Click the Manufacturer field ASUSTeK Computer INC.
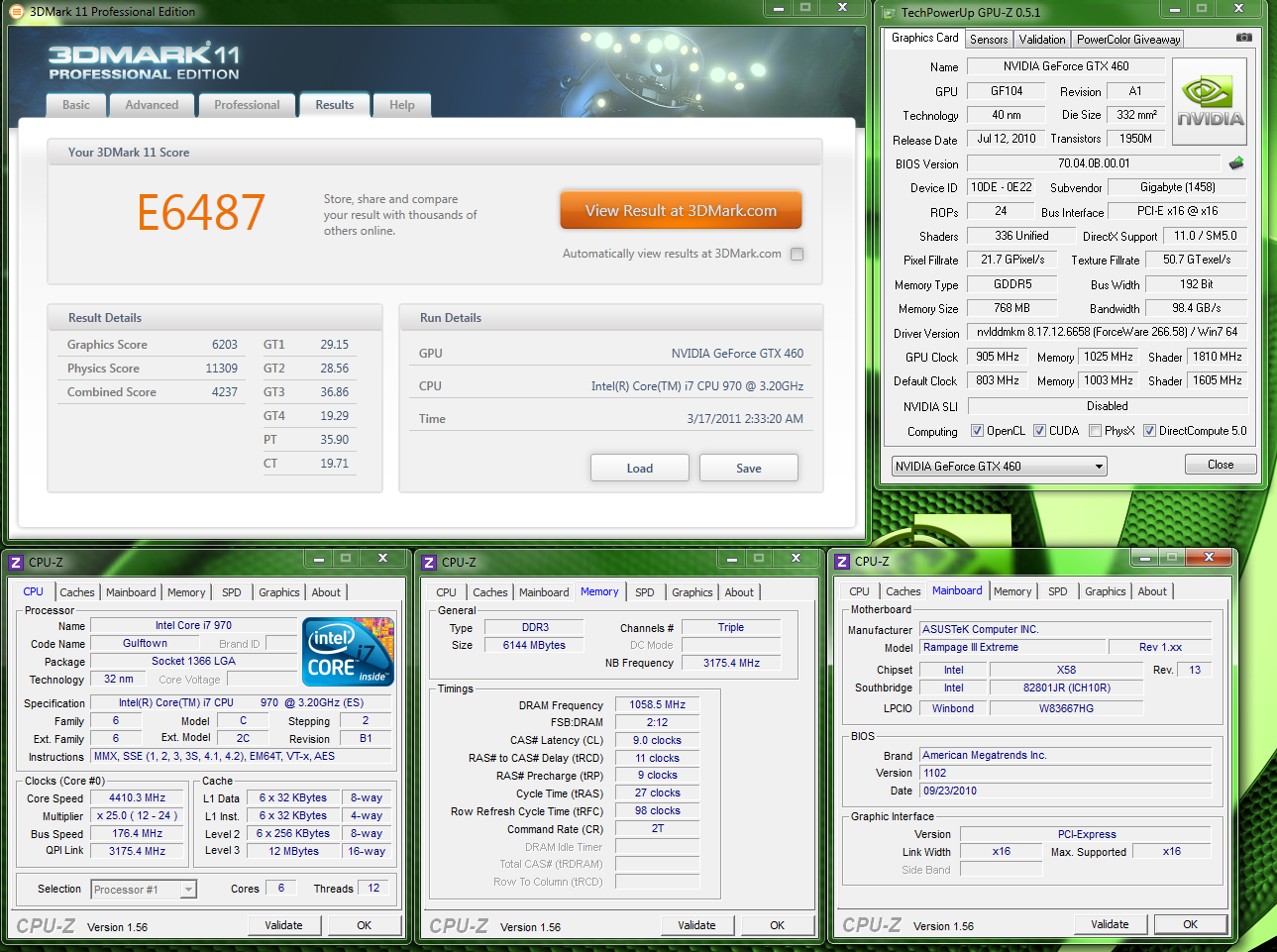Viewport: 1277px width, 952px height. tap(1066, 629)
